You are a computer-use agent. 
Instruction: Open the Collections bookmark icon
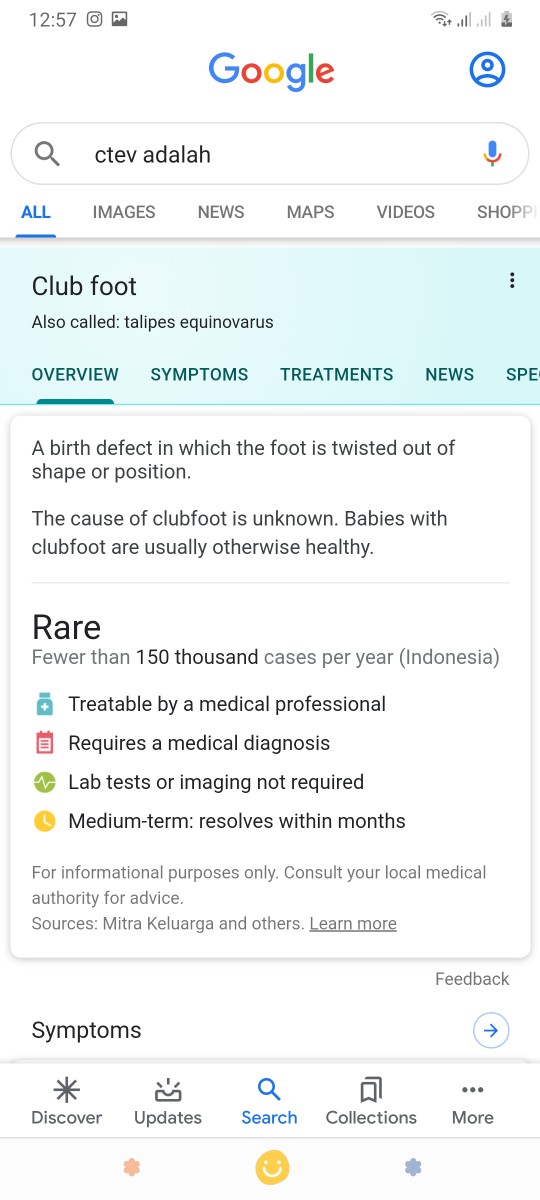[x=371, y=1090]
